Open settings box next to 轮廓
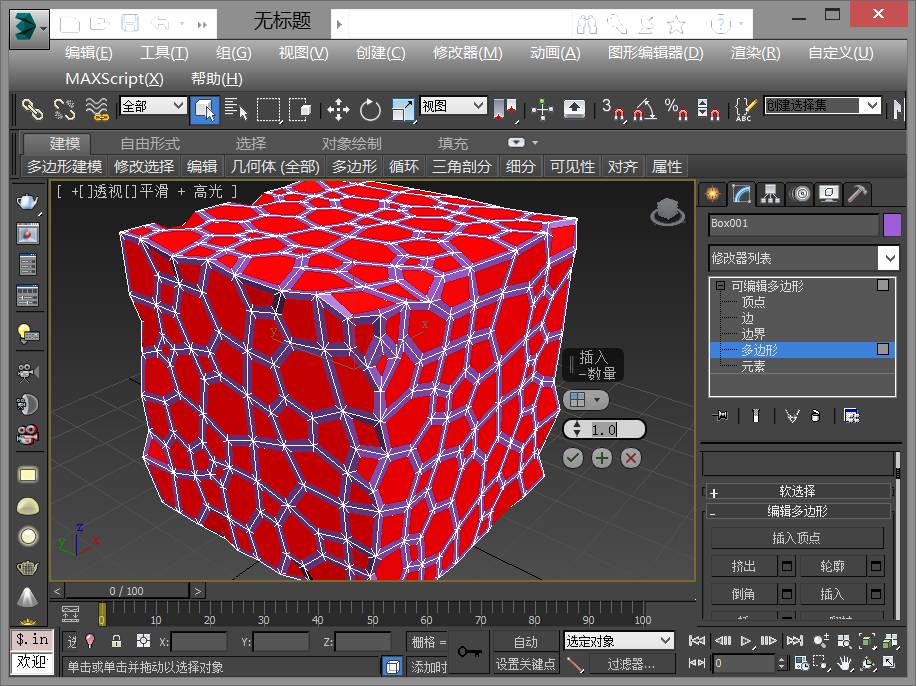The image size is (916, 686). pos(876,566)
